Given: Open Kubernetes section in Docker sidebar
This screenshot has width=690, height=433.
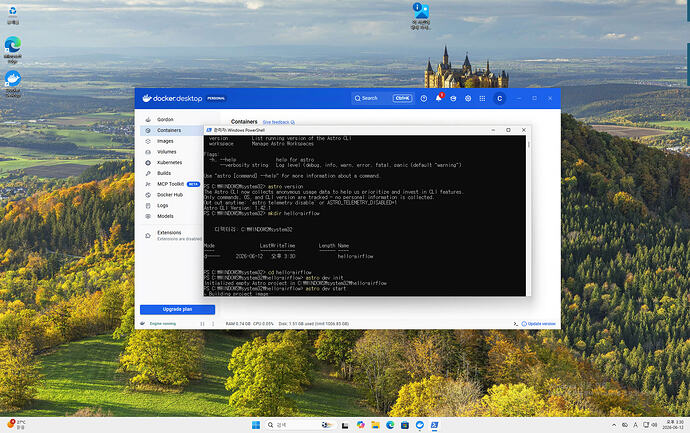Looking at the screenshot, I should pos(169,162).
